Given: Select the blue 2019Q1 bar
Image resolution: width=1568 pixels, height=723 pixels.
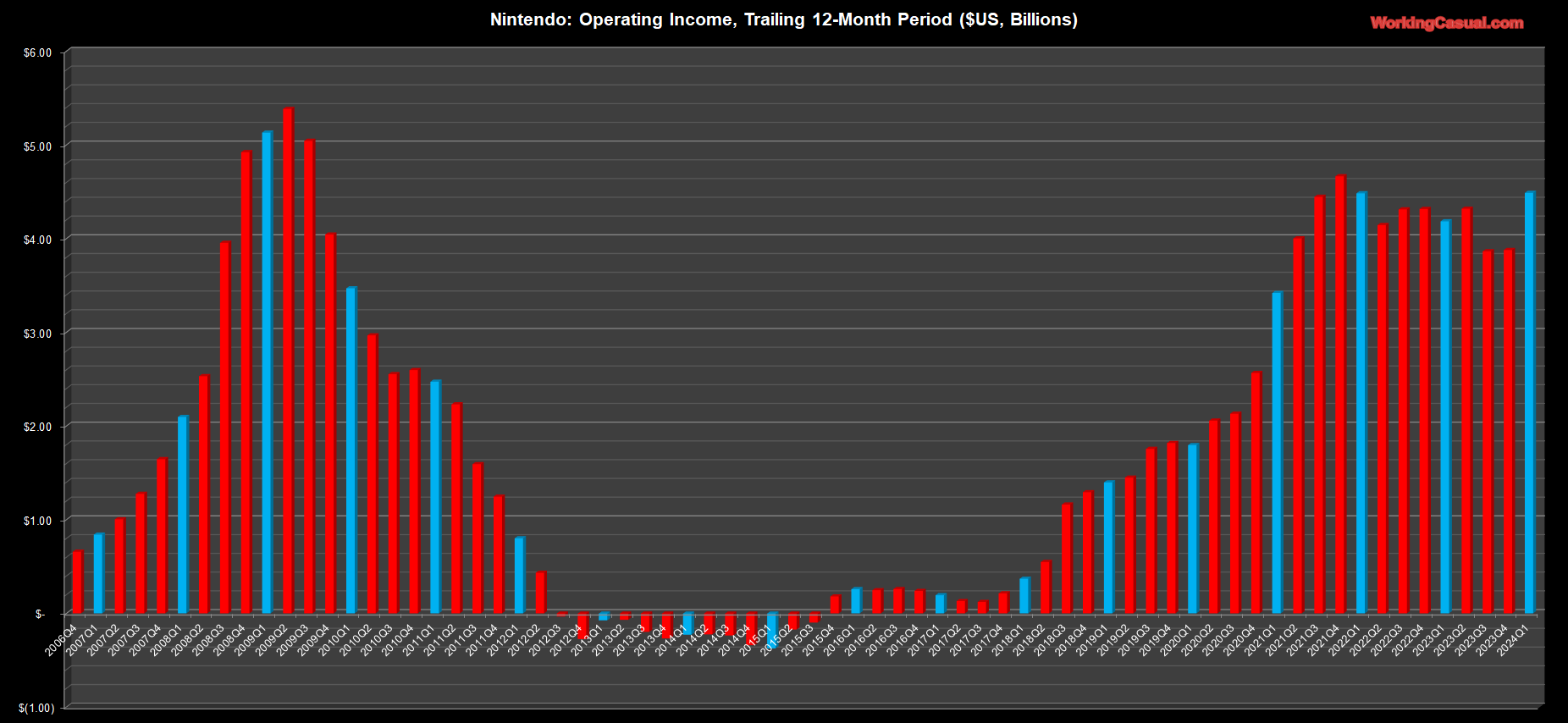Looking at the screenshot, I should pos(1109,547).
